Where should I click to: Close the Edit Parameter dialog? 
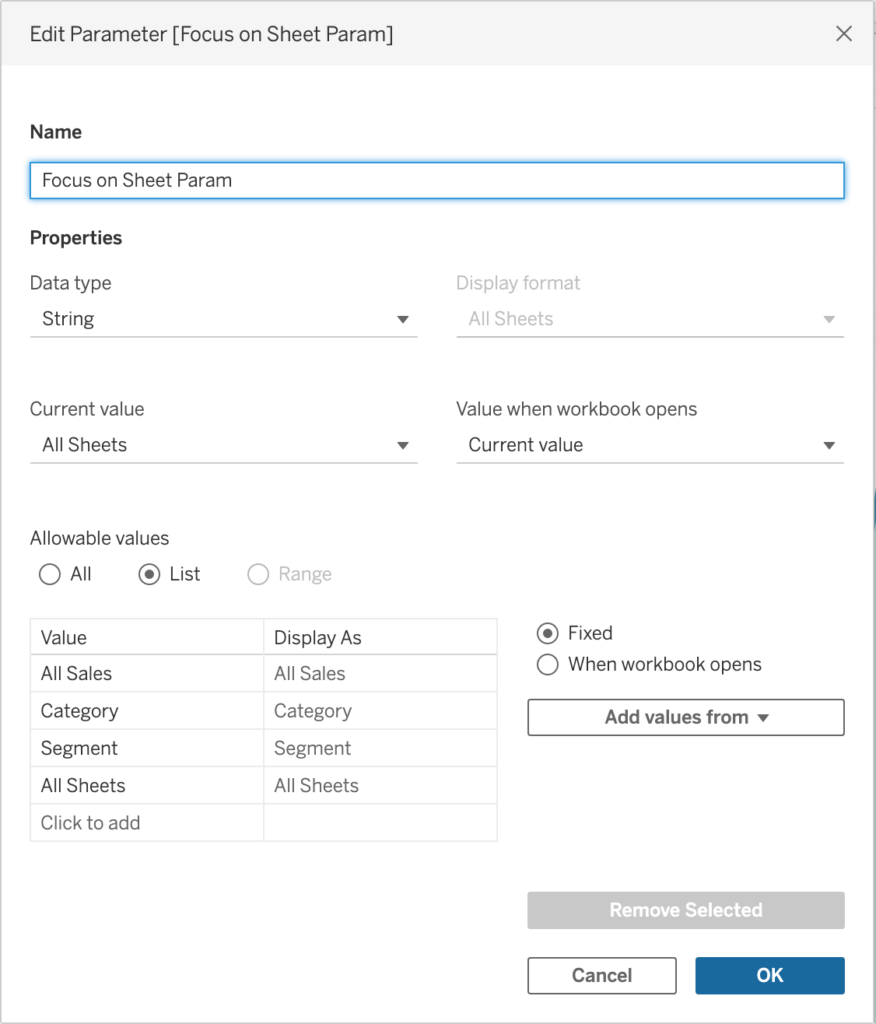844,34
